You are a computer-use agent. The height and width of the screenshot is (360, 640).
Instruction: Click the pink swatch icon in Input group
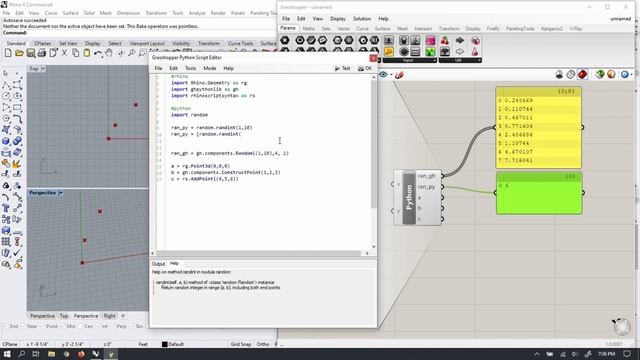(x=430, y=40)
